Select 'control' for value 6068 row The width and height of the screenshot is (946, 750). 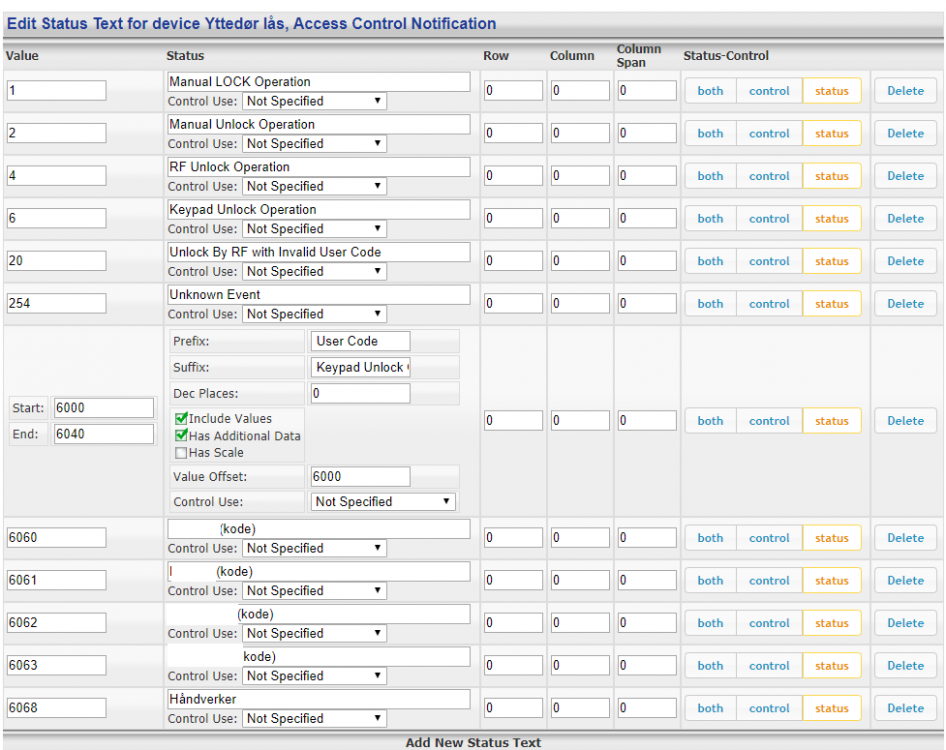(x=769, y=708)
